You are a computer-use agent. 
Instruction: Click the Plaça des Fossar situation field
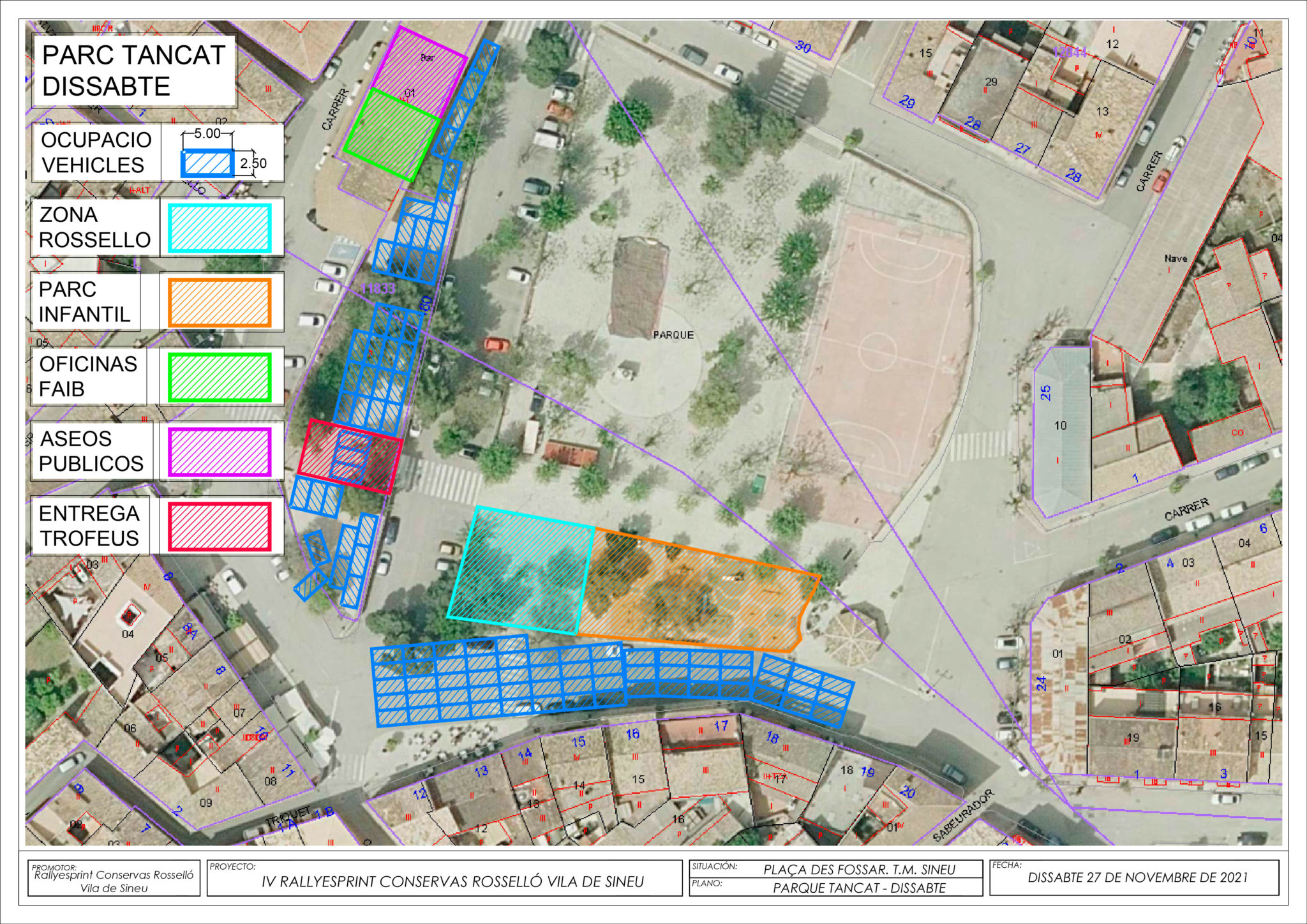point(858,869)
